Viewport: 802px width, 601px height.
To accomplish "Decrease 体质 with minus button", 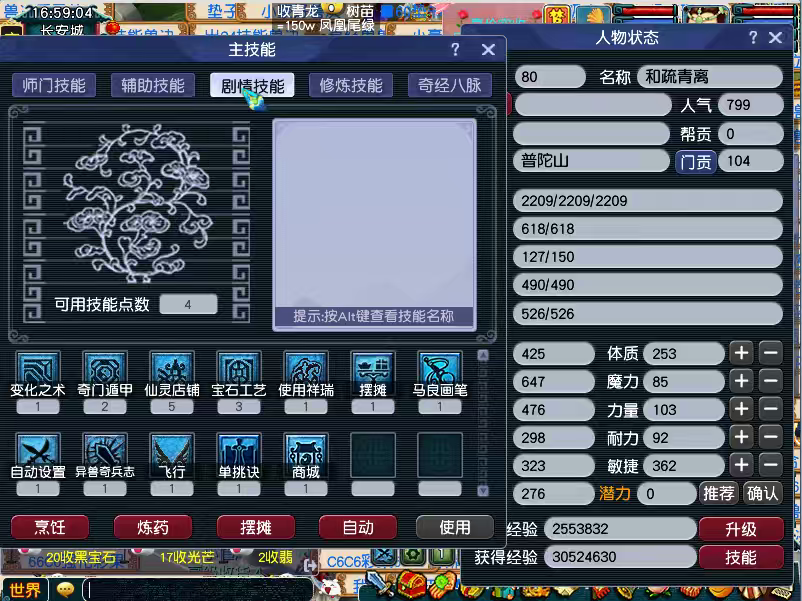I will (771, 353).
